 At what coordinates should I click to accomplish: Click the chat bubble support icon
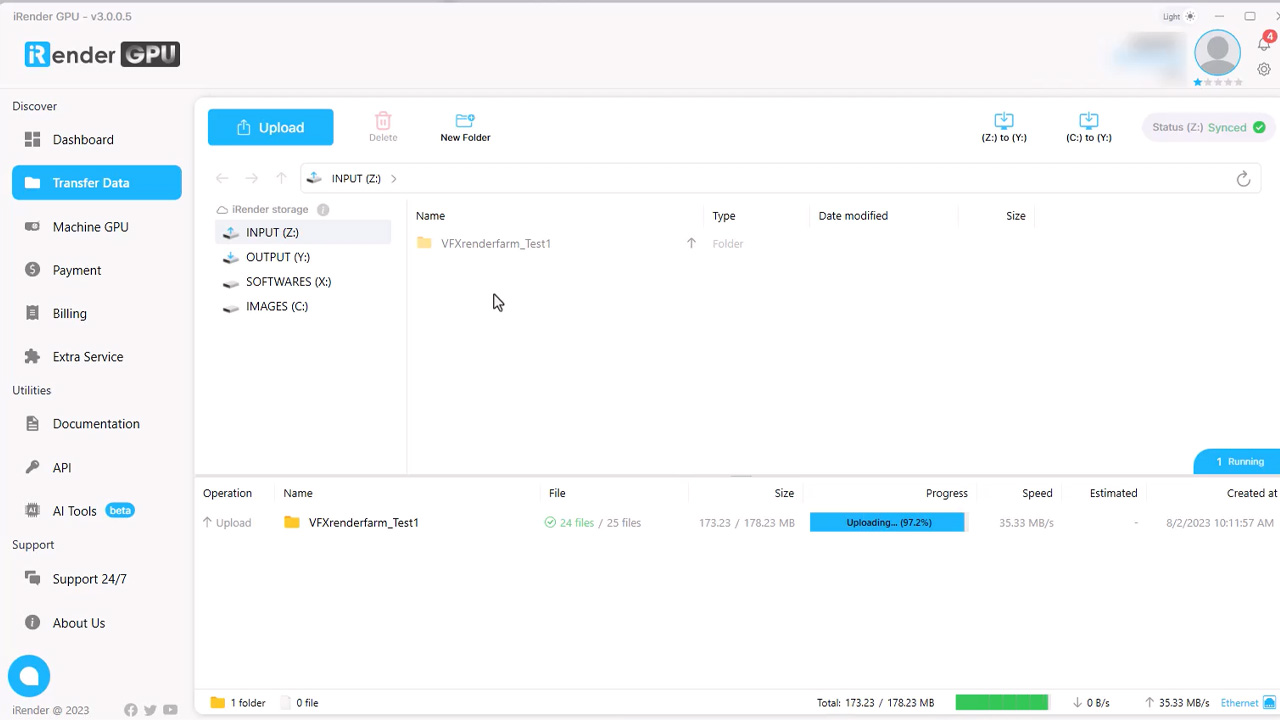click(29, 676)
